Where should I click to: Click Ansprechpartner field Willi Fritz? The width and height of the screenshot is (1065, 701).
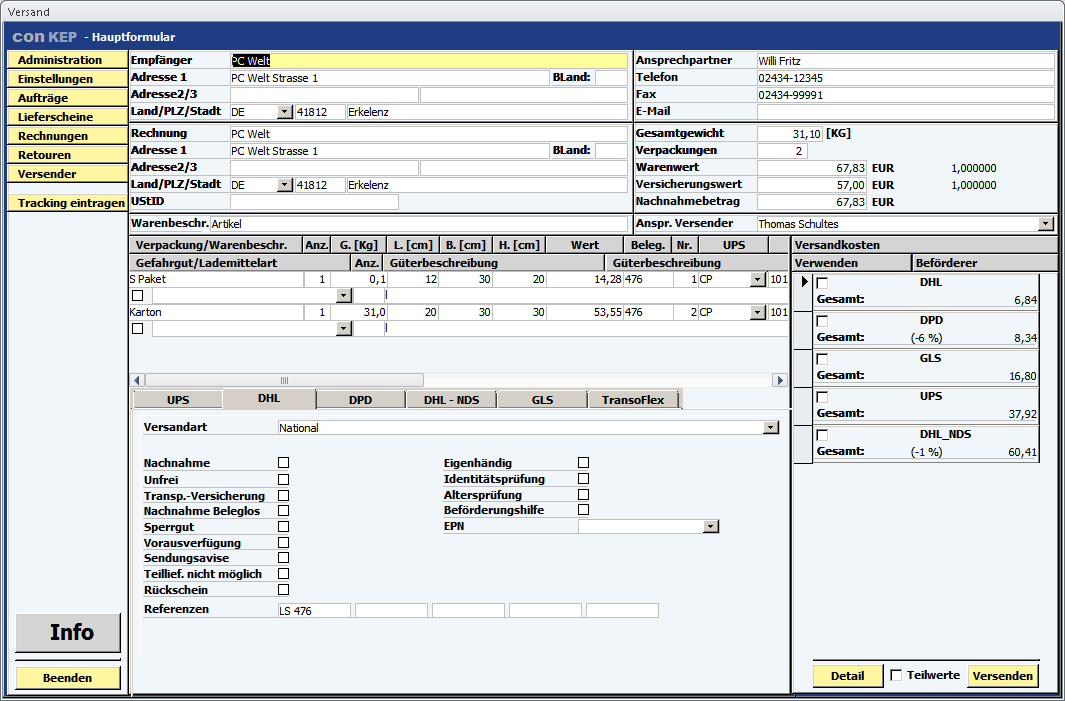click(x=906, y=60)
